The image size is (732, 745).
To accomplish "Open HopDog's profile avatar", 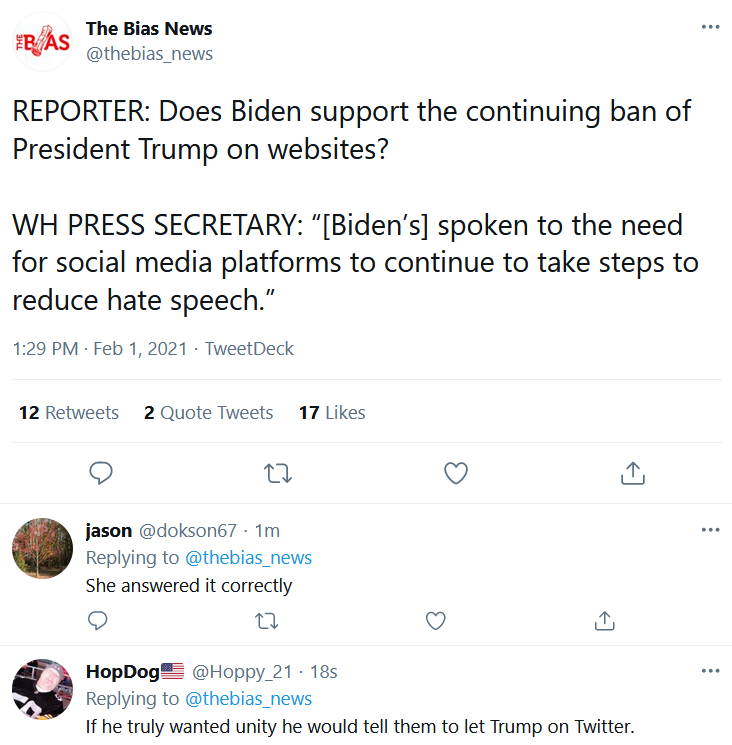I will 41,690.
